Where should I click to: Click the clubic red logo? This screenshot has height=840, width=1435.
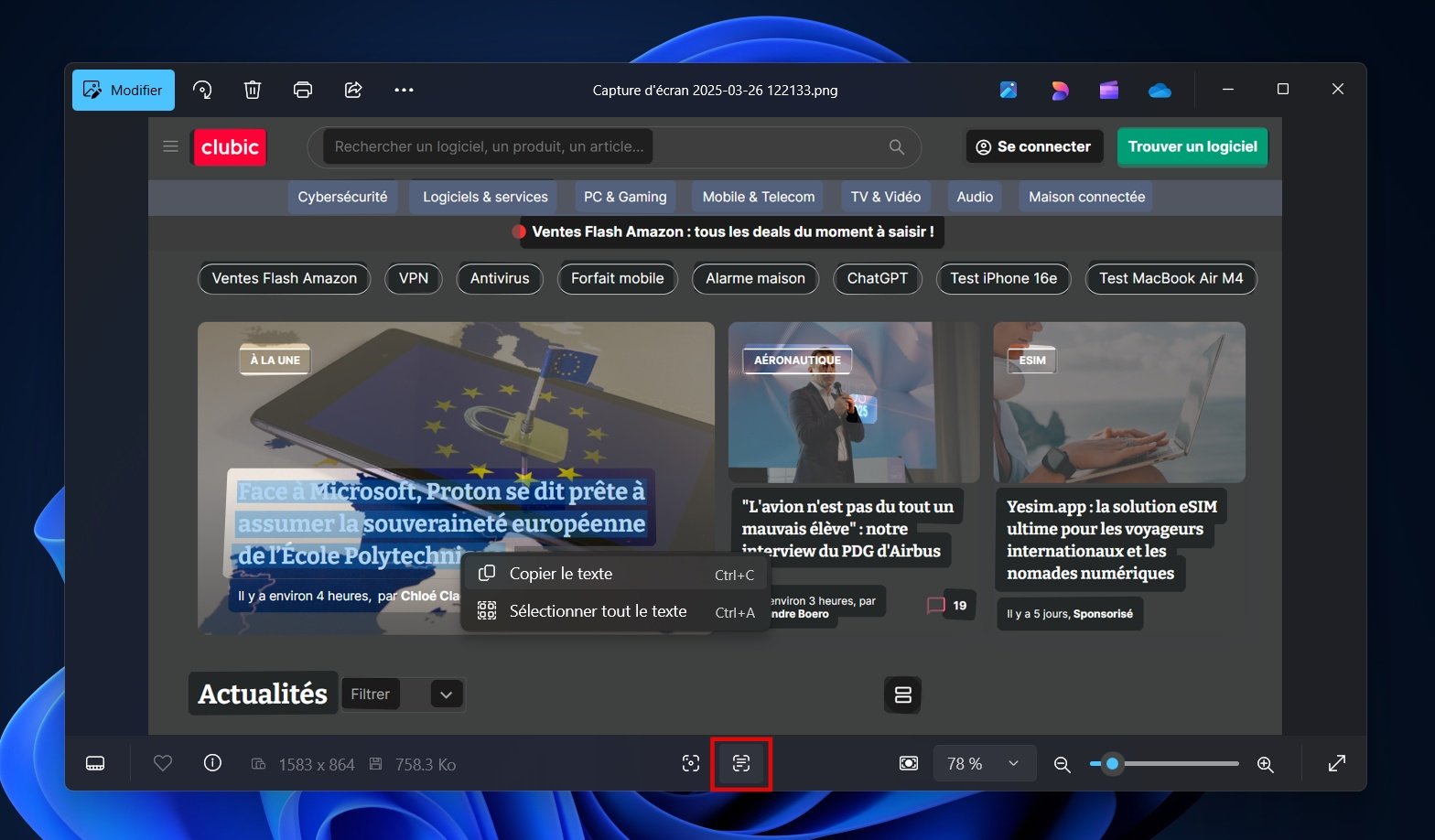(x=230, y=147)
